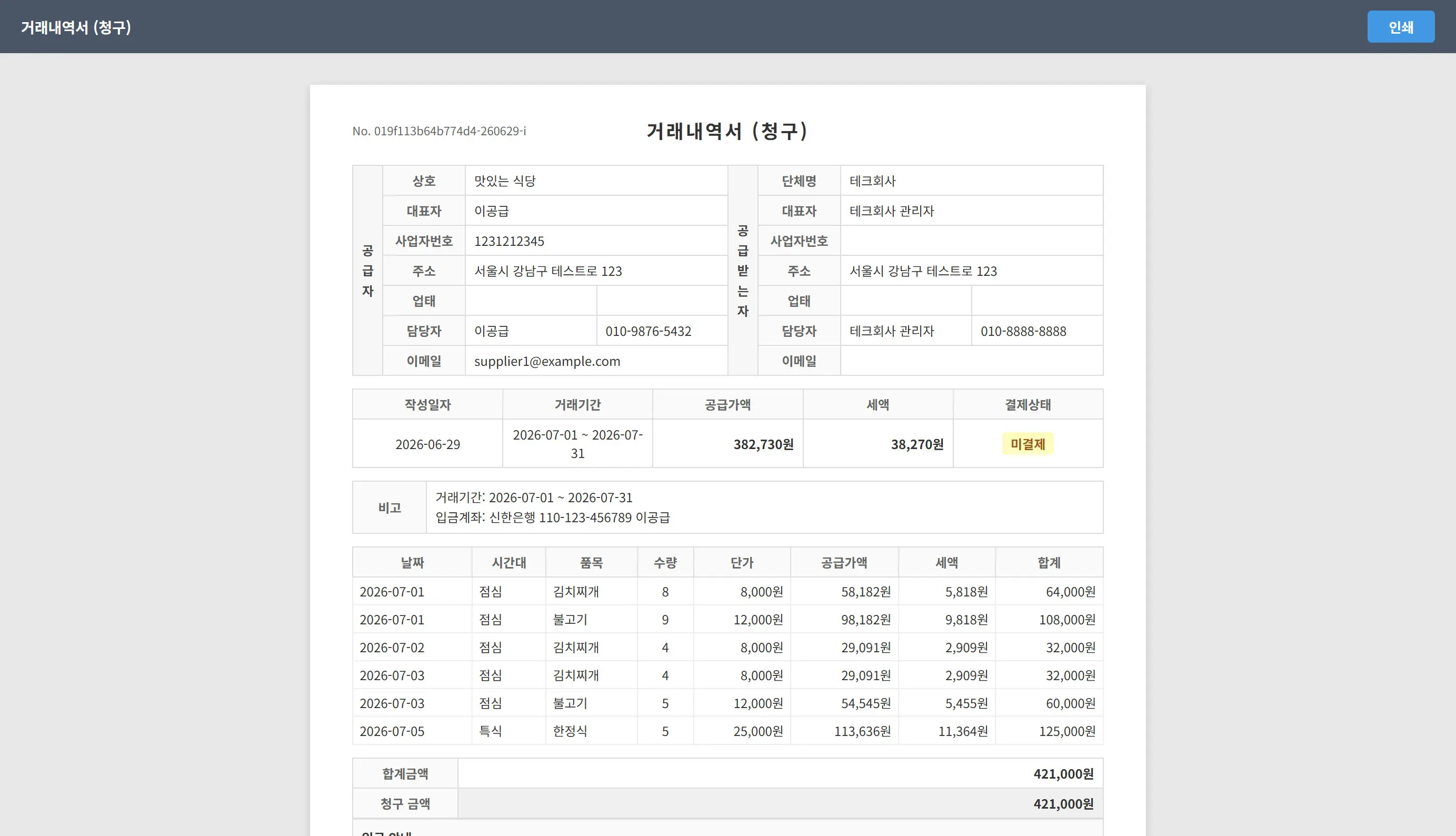Click the 미결제 payment status badge
This screenshot has height=836, width=1456.
point(1027,444)
